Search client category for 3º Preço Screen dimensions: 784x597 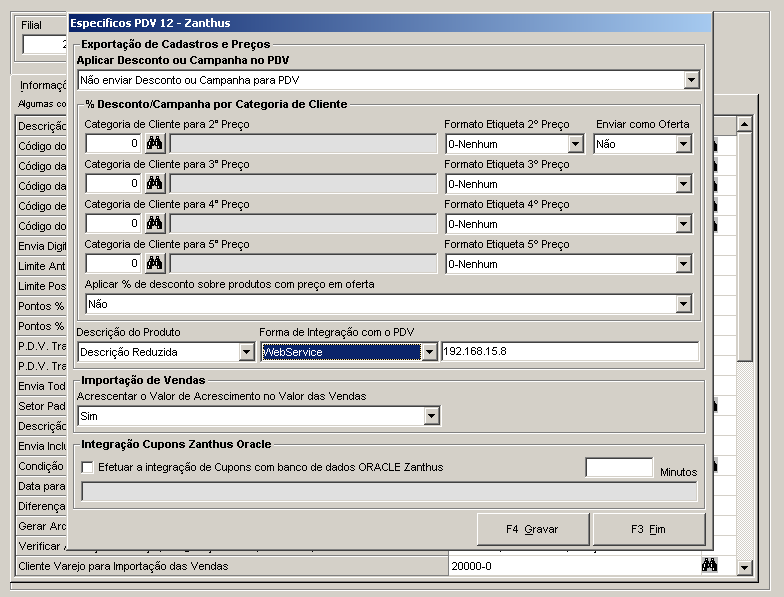[x=154, y=184]
